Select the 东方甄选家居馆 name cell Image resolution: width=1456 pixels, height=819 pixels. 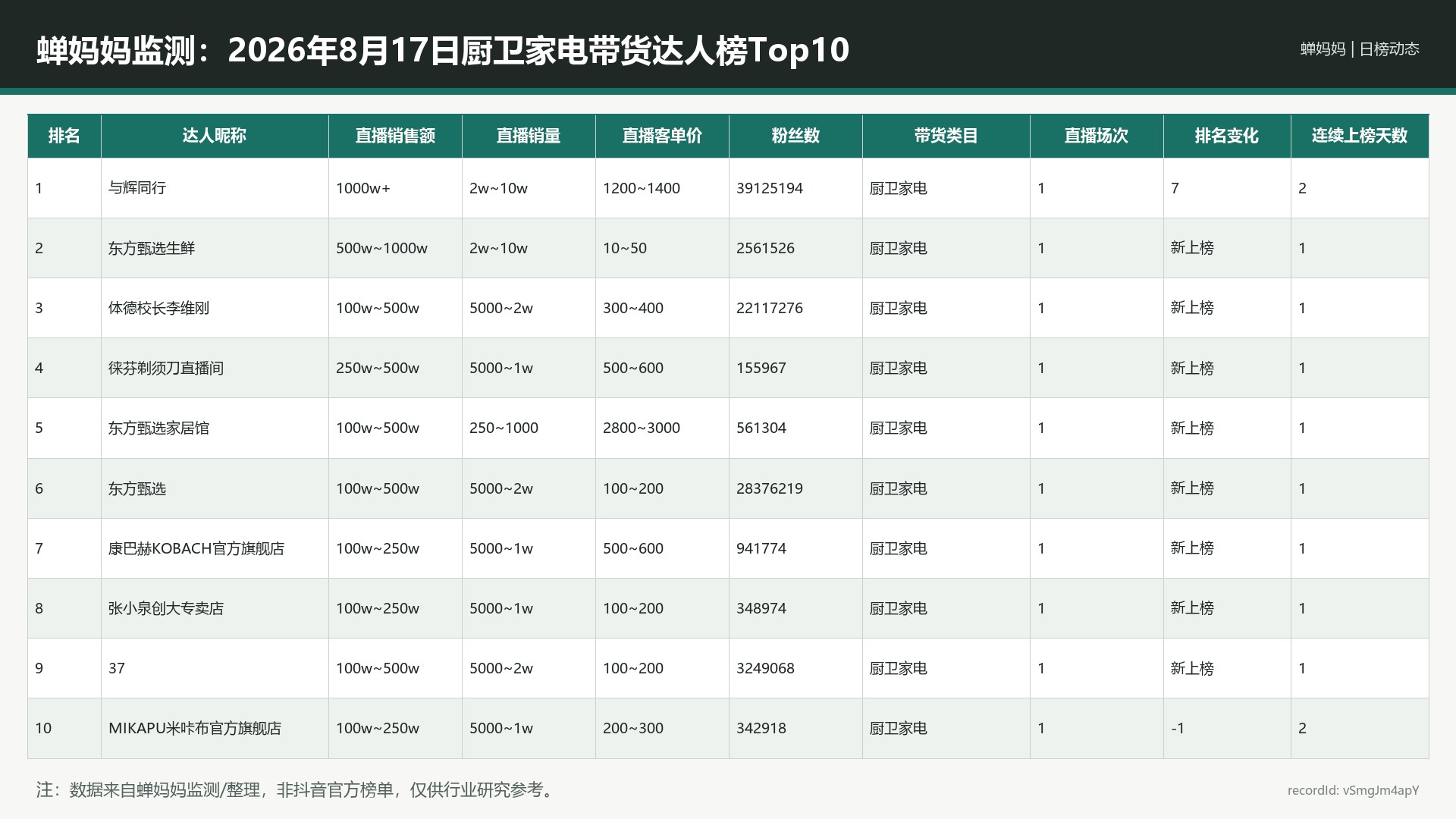(x=215, y=428)
